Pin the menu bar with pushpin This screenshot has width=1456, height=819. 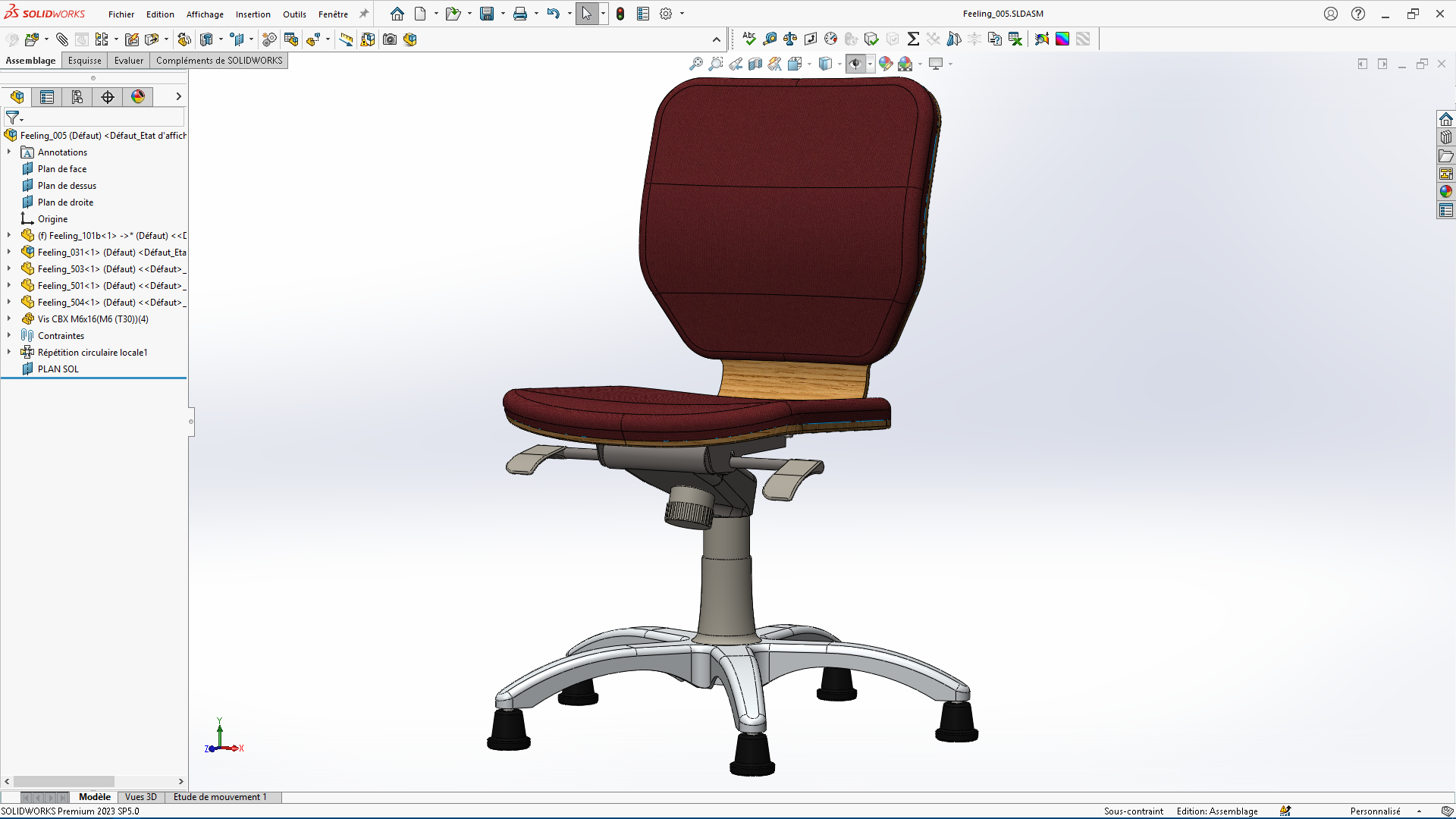click(364, 14)
